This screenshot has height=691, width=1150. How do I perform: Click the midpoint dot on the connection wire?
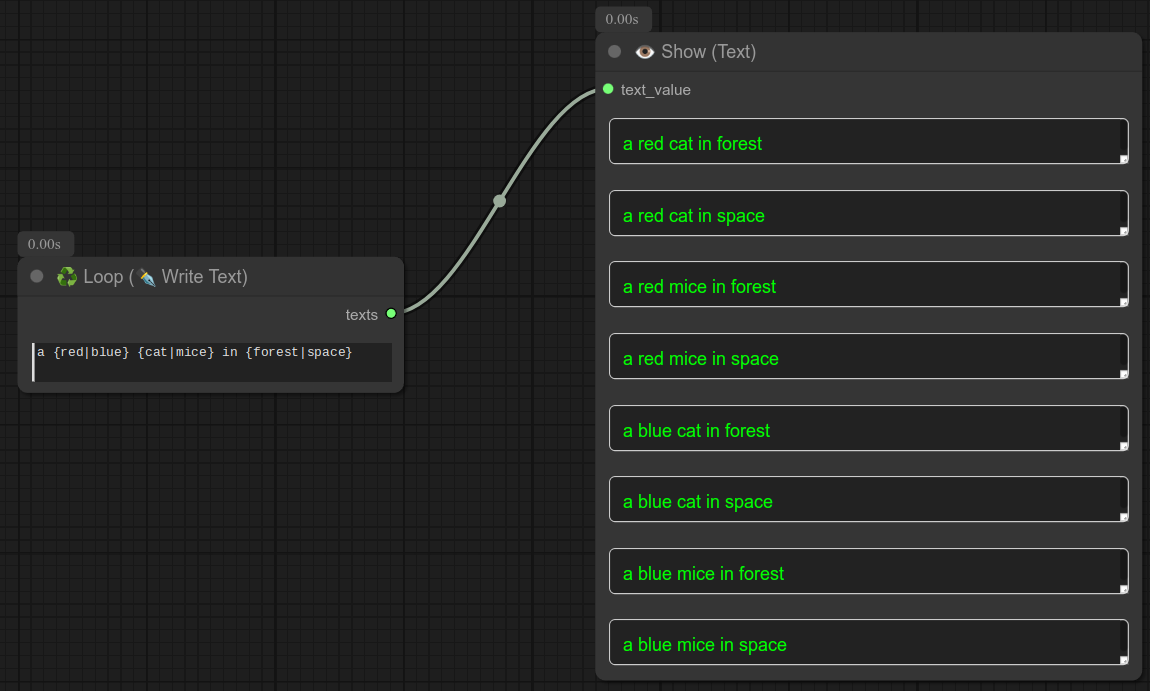[x=498, y=200]
